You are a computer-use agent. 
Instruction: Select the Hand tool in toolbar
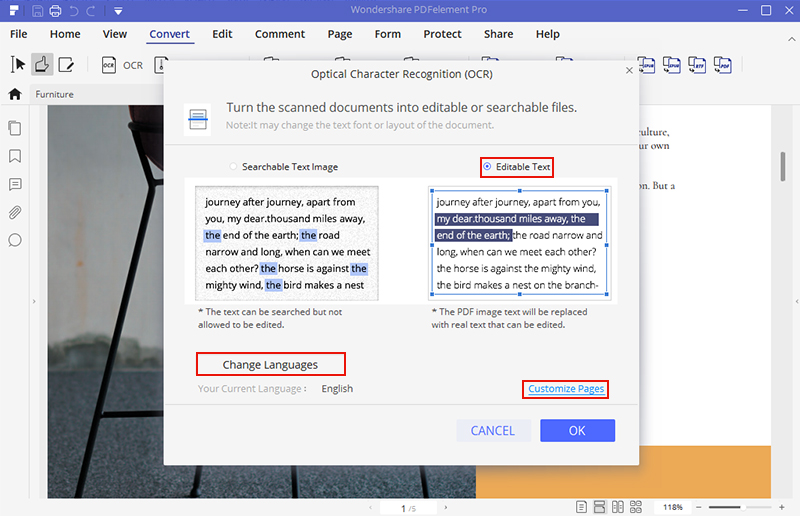pyautogui.click(x=42, y=65)
